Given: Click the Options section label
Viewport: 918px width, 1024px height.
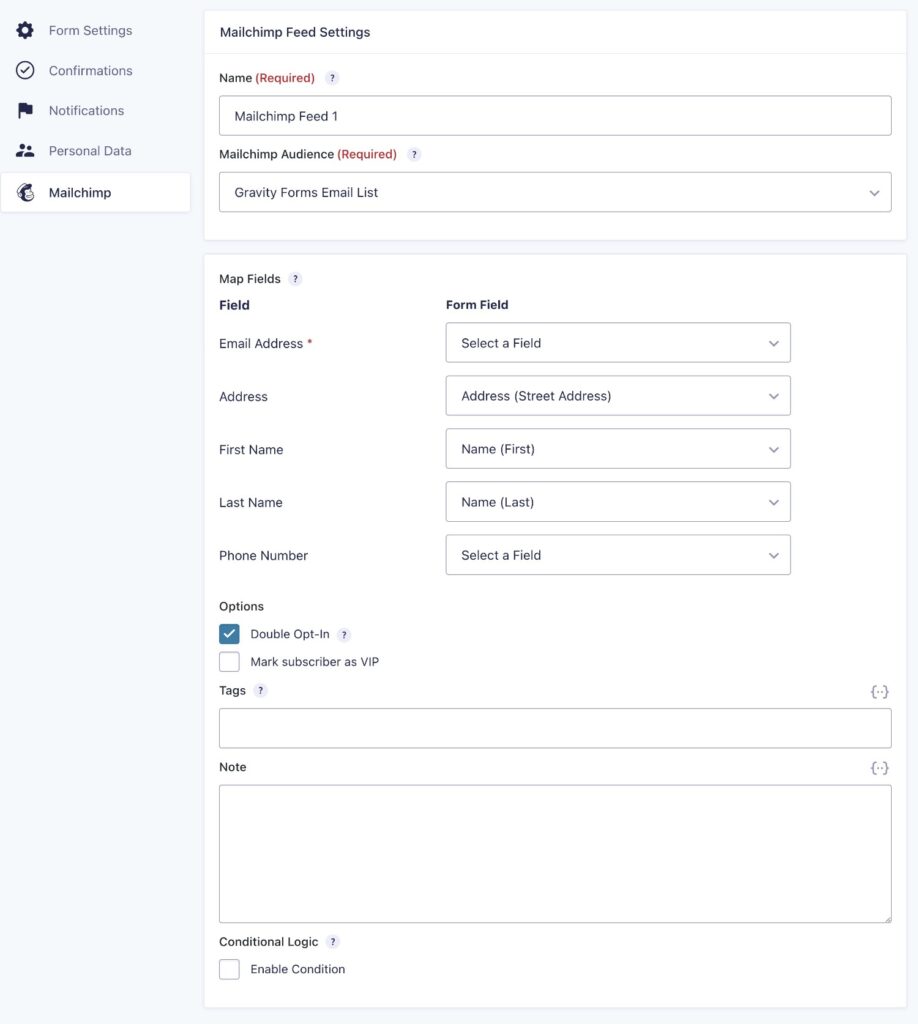Looking at the screenshot, I should [241, 606].
